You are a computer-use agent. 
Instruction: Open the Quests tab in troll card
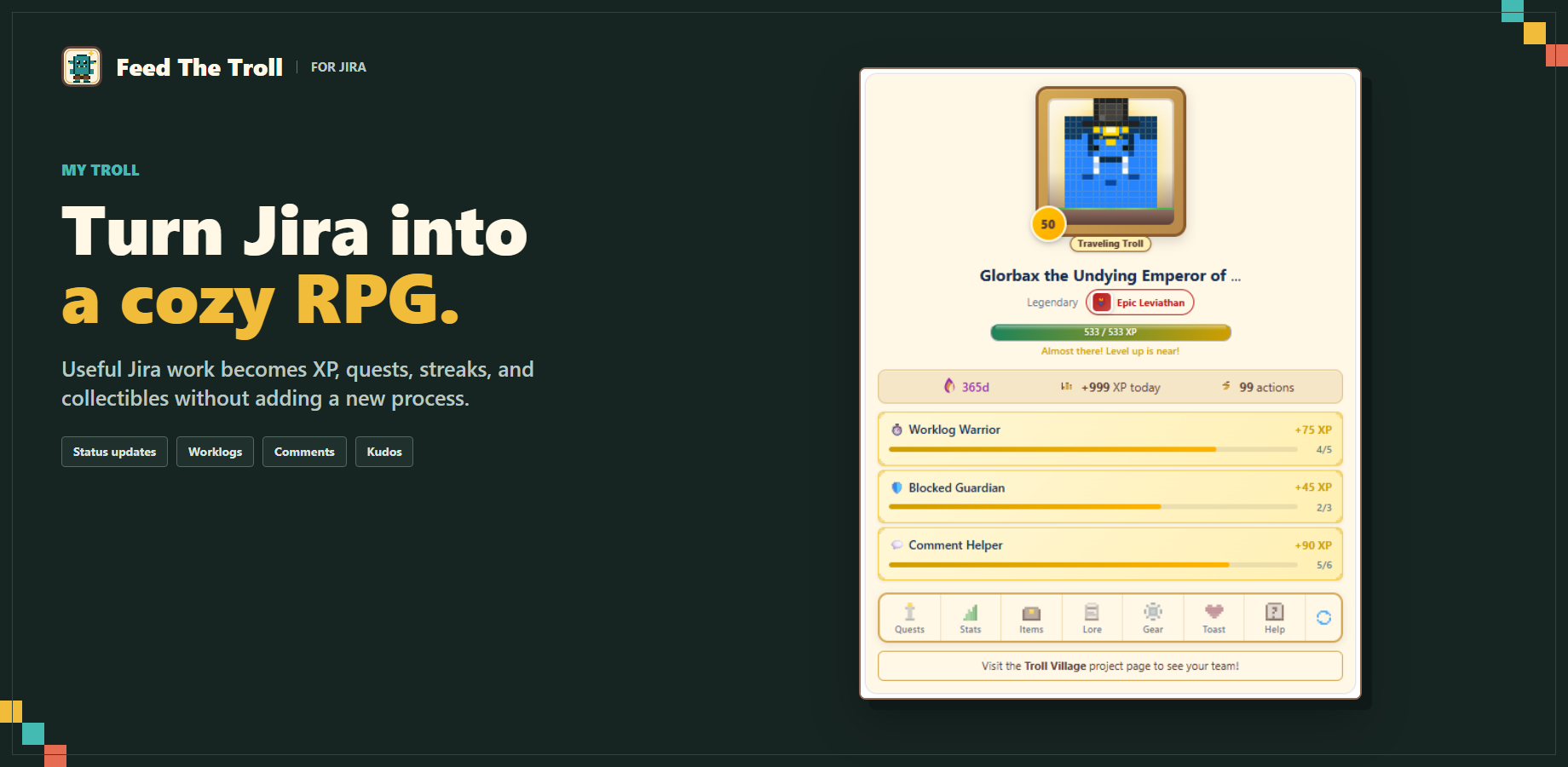point(909,618)
